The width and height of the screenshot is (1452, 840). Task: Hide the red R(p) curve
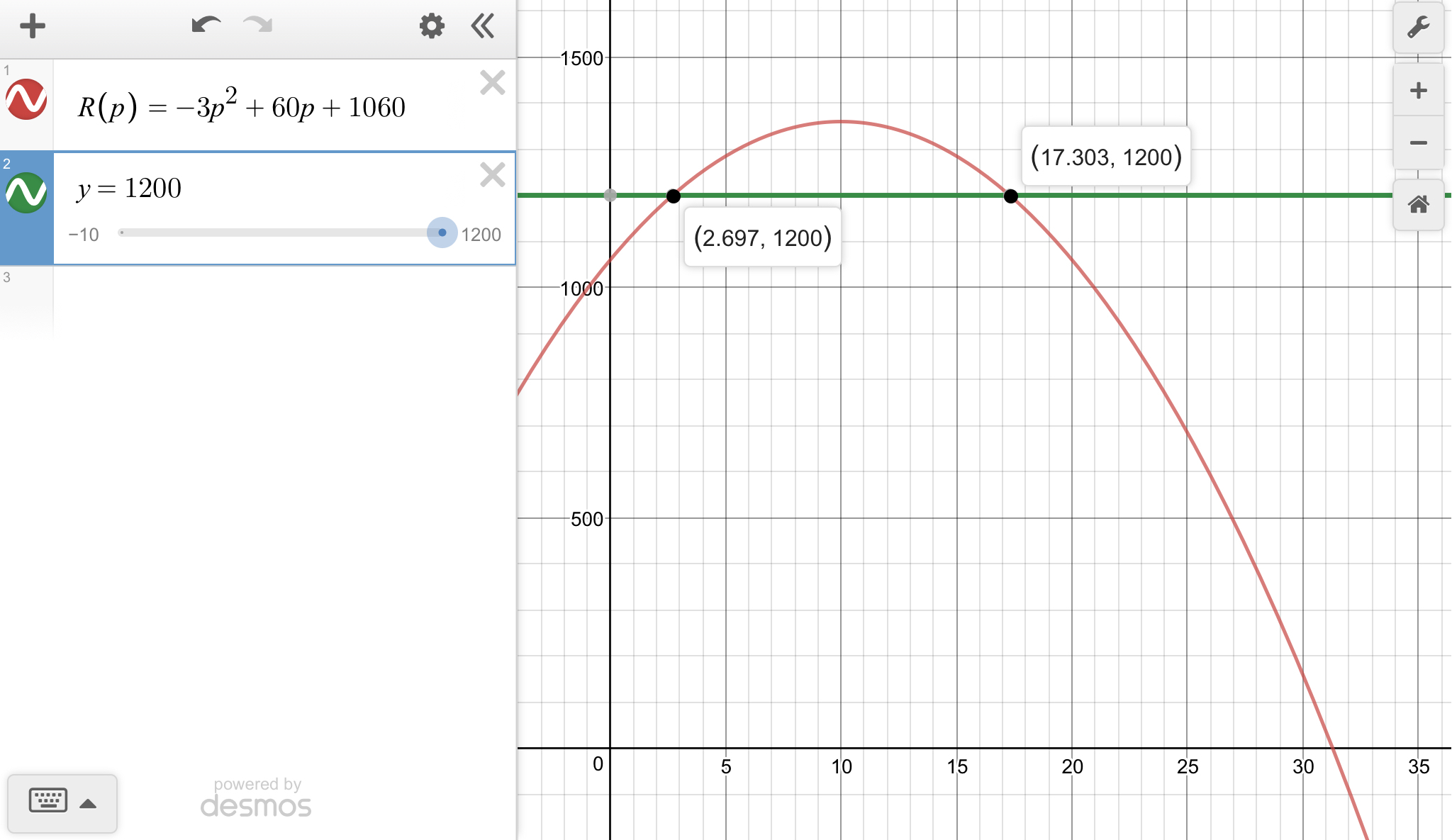point(26,99)
